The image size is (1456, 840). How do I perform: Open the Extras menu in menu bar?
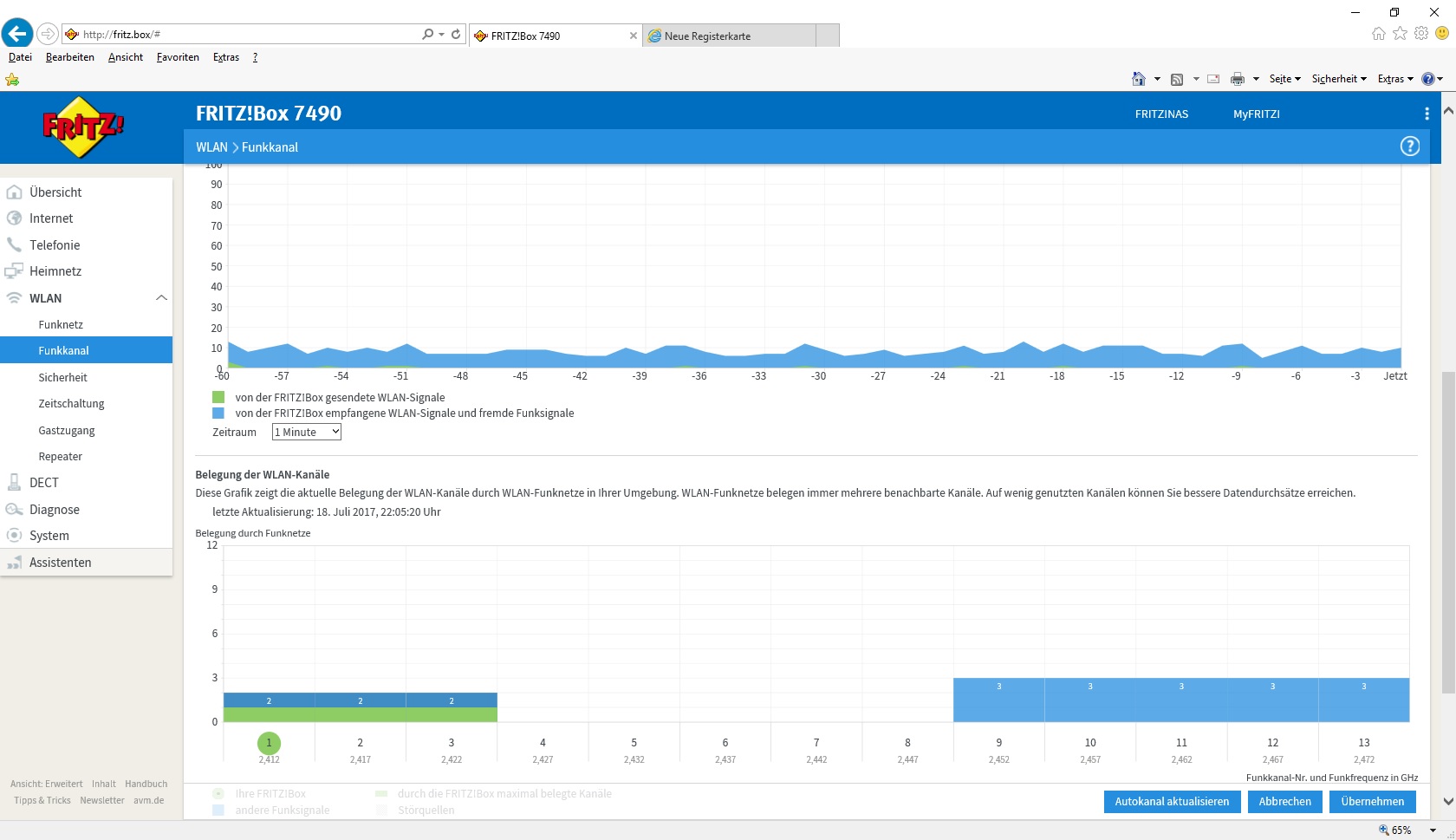(x=226, y=57)
